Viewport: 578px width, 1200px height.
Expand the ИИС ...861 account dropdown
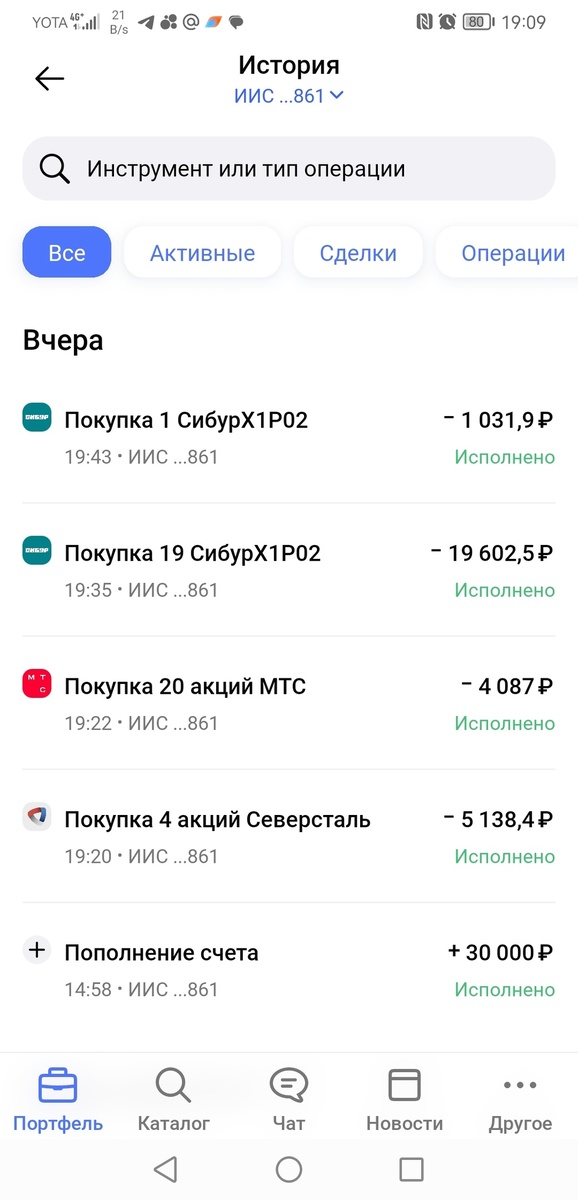[289, 96]
